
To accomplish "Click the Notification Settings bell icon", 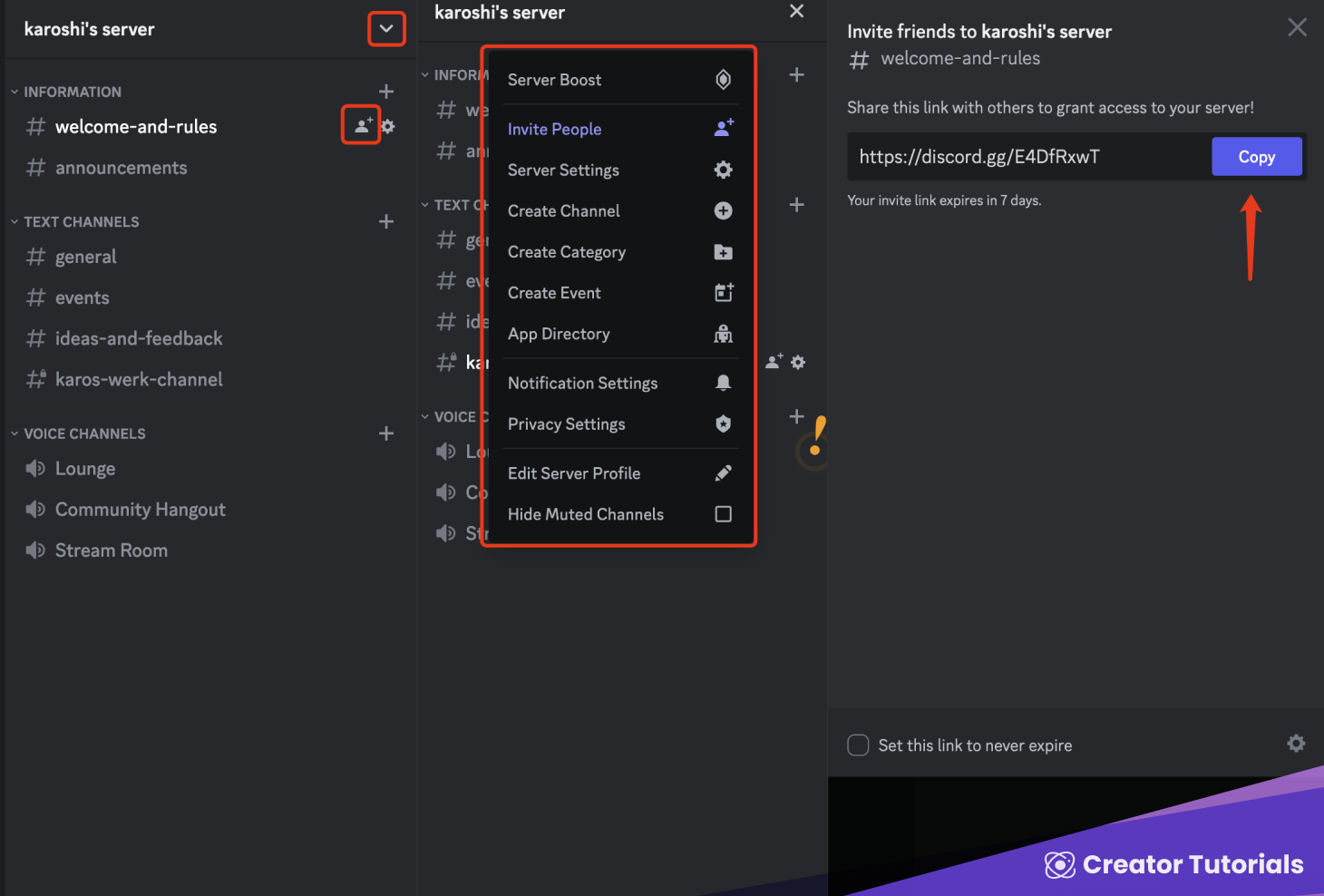I will click(723, 382).
